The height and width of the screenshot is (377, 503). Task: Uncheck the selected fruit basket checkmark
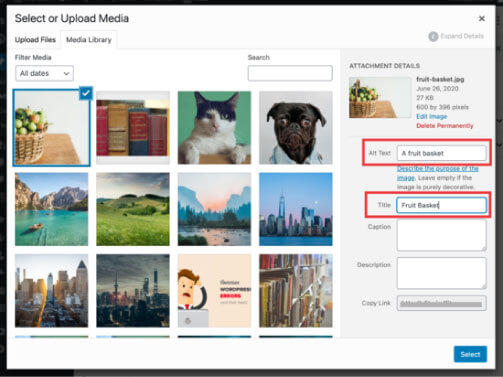coord(86,93)
